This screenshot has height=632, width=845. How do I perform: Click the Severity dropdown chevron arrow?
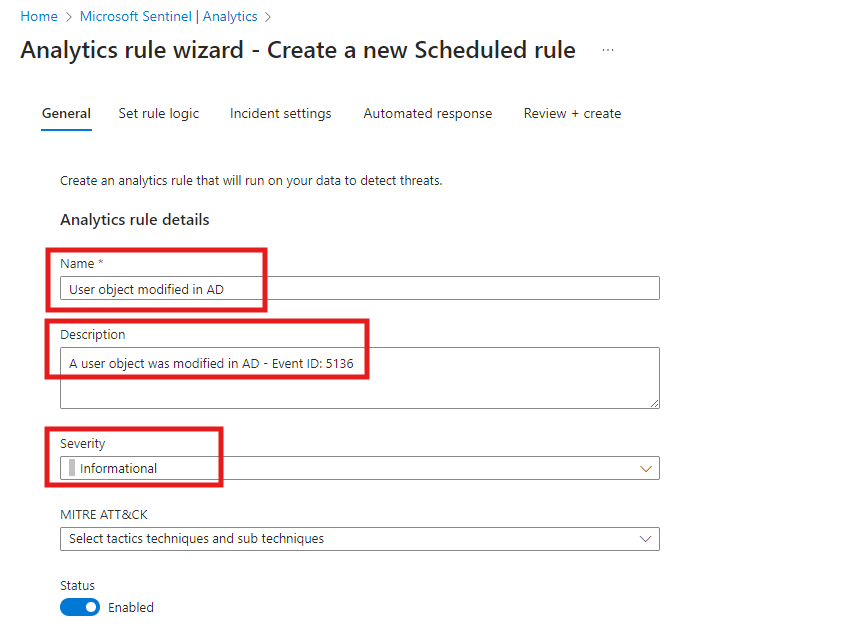click(x=646, y=468)
